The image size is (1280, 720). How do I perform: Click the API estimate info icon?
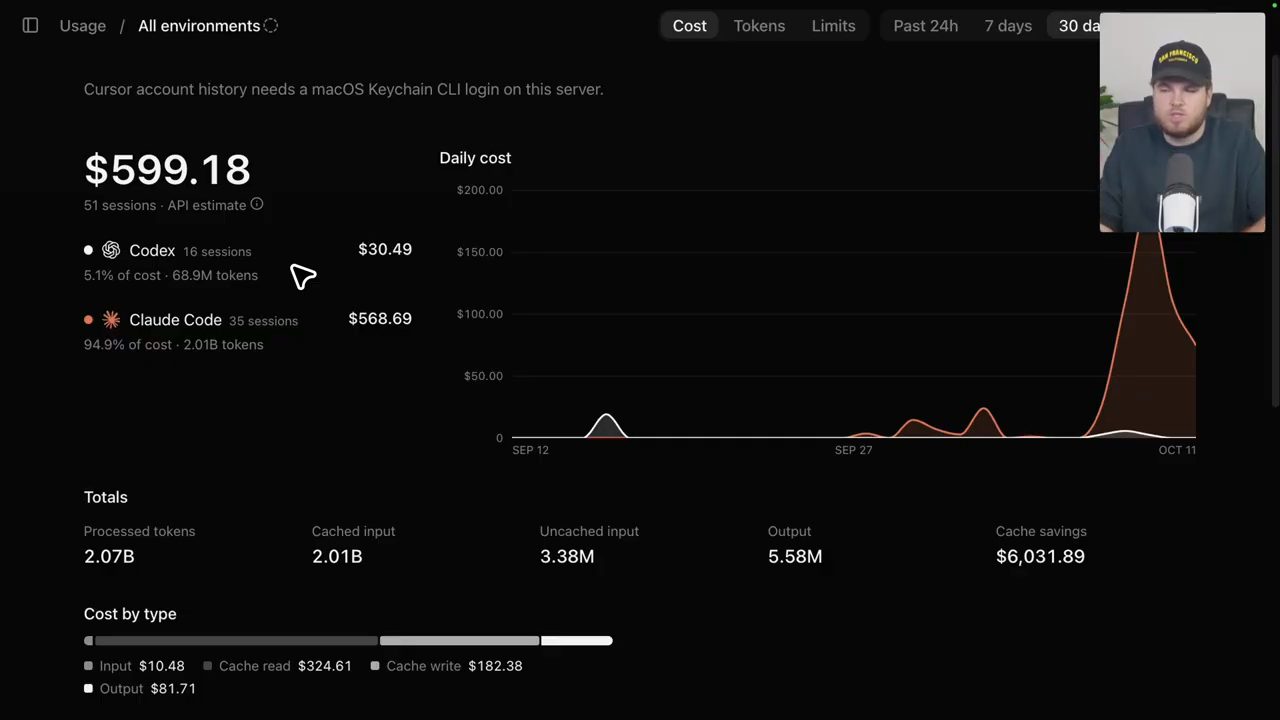(257, 204)
